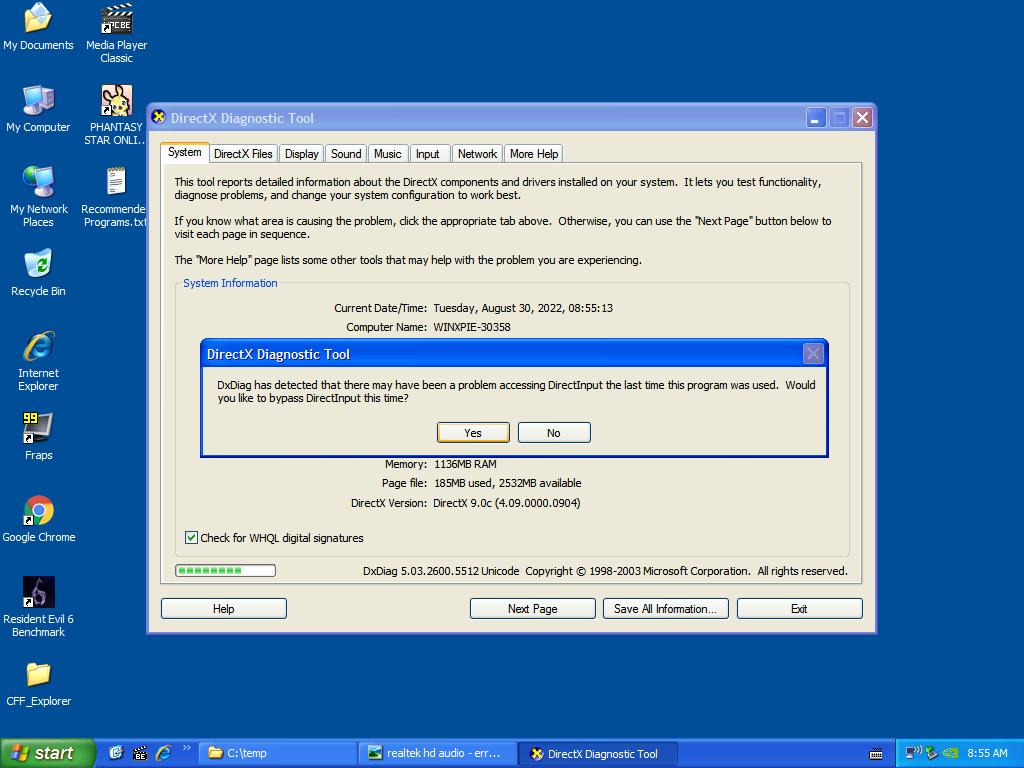Click the Help button

(x=223, y=609)
